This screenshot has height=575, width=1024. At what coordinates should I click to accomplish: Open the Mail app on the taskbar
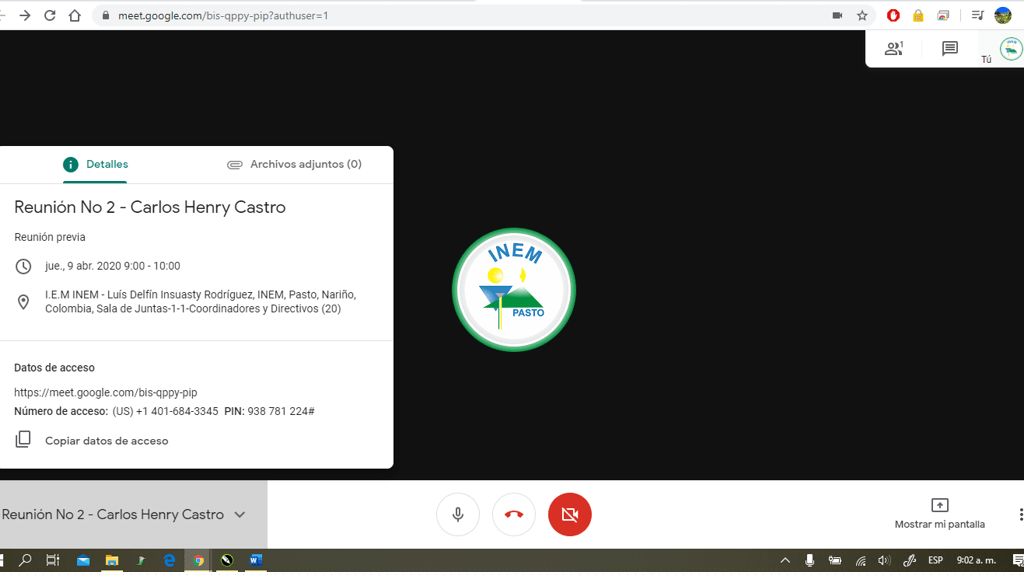pos(83,560)
